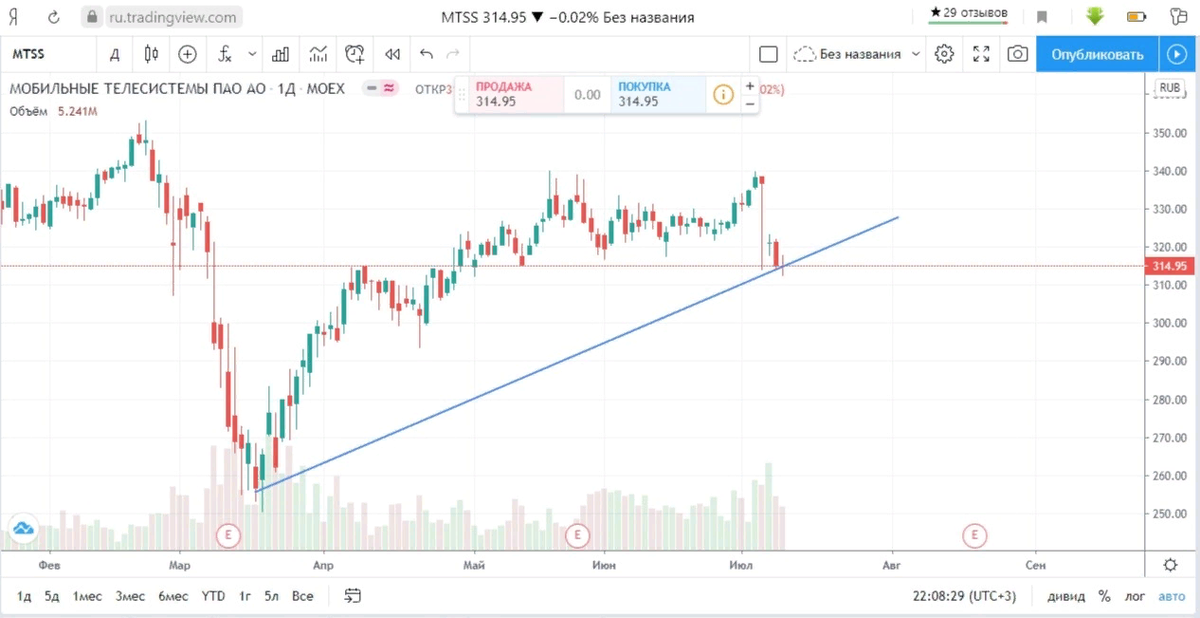The image size is (1200, 618).
Task: Select the blue trend line
Action: pyautogui.click(x=577, y=354)
